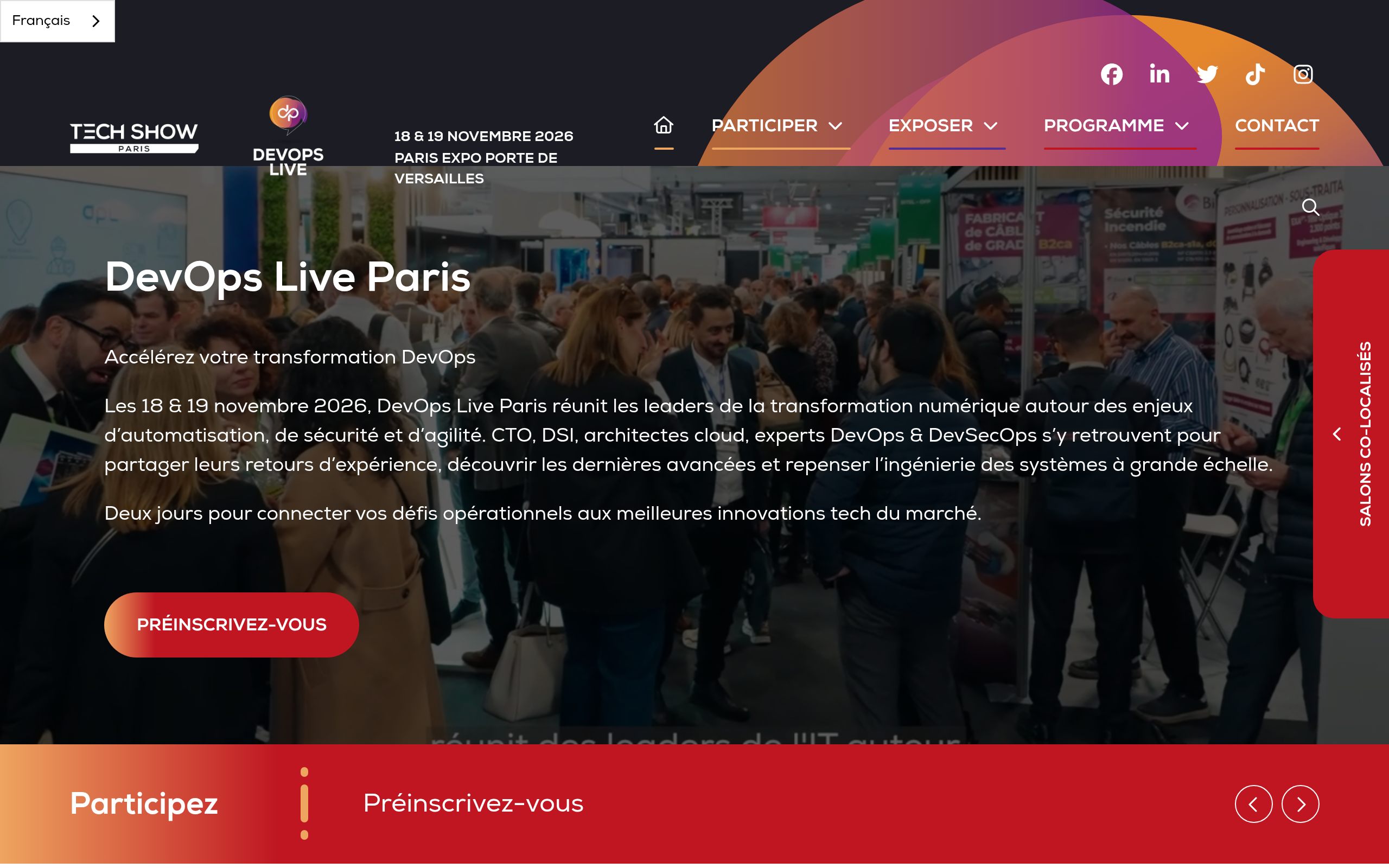Go to the home page icon
Viewport: 1389px width, 868px height.
[x=664, y=125]
